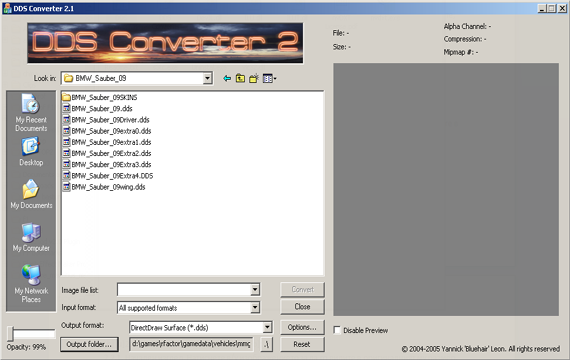Screen dimensions: 570x360
Task: Click the DDS Converter title bar icon
Action: pos(7,8)
